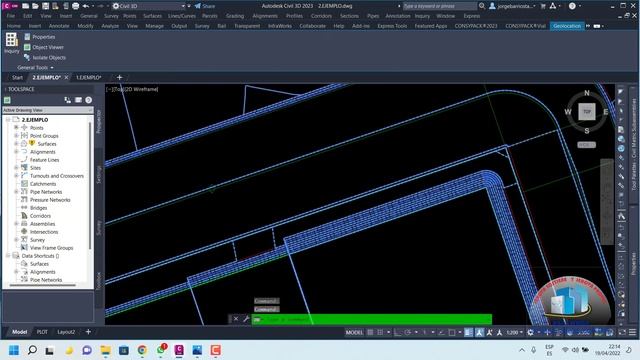
Task: Expand the Surfaces node under 2.EJEMPLO
Action: (16, 144)
